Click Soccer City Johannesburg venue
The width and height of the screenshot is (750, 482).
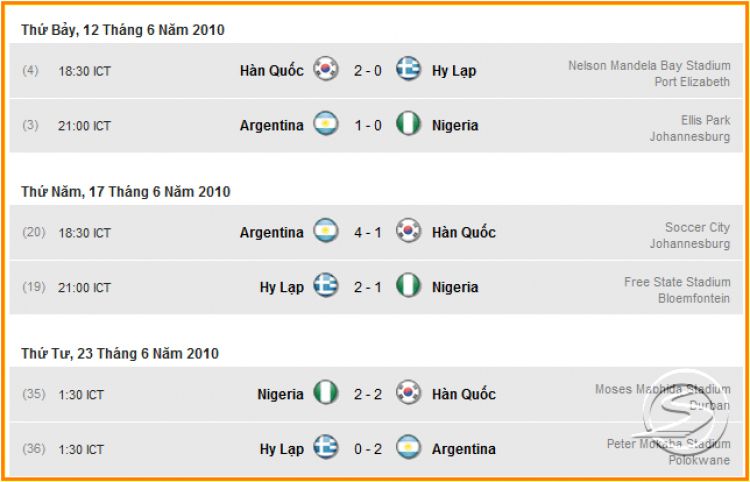pyautogui.click(x=690, y=235)
